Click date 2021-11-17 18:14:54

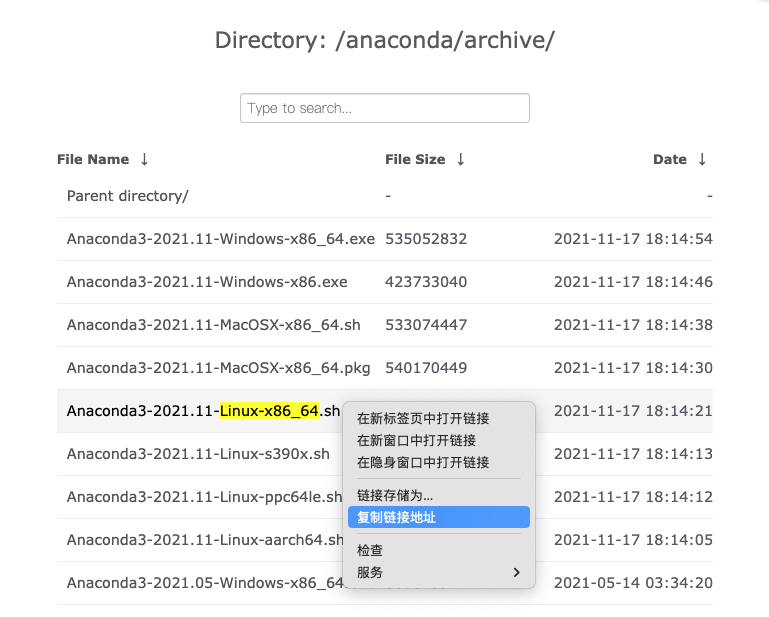(x=633, y=239)
